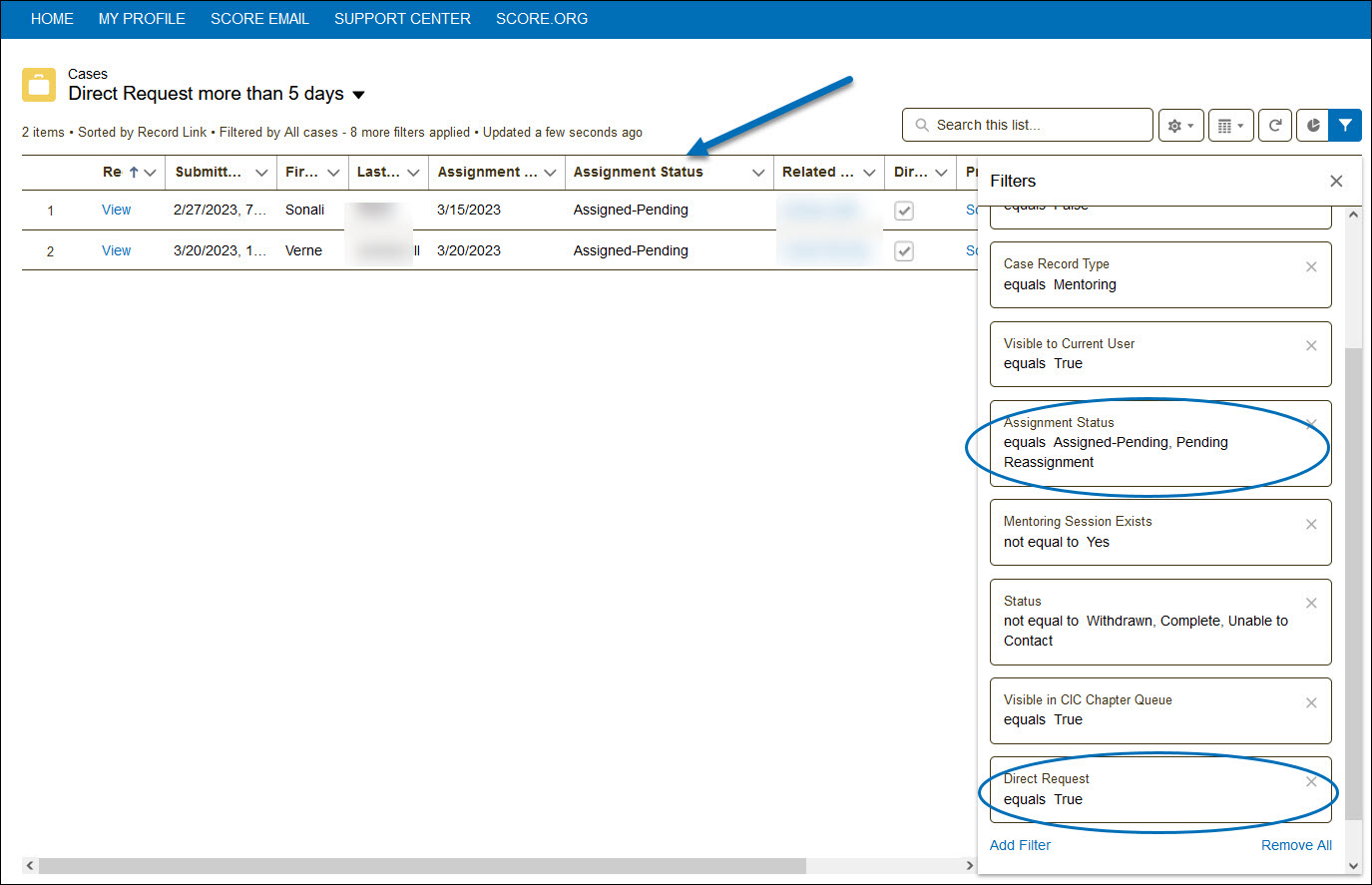This screenshot has height=885, width=1372.
Task: Edit the Case Record Type equals Mentoring filter
Action: pos(1160,274)
